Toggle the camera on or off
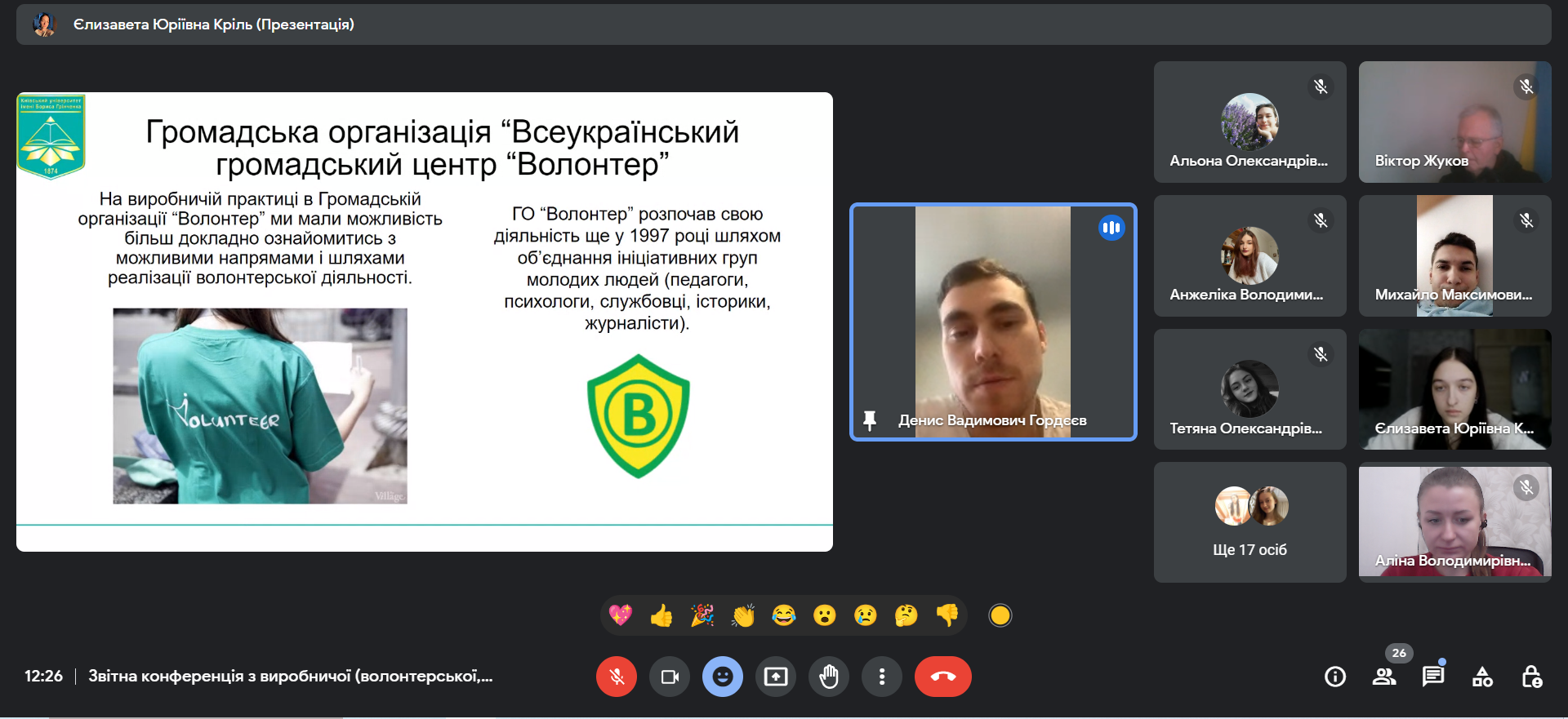 click(x=670, y=677)
